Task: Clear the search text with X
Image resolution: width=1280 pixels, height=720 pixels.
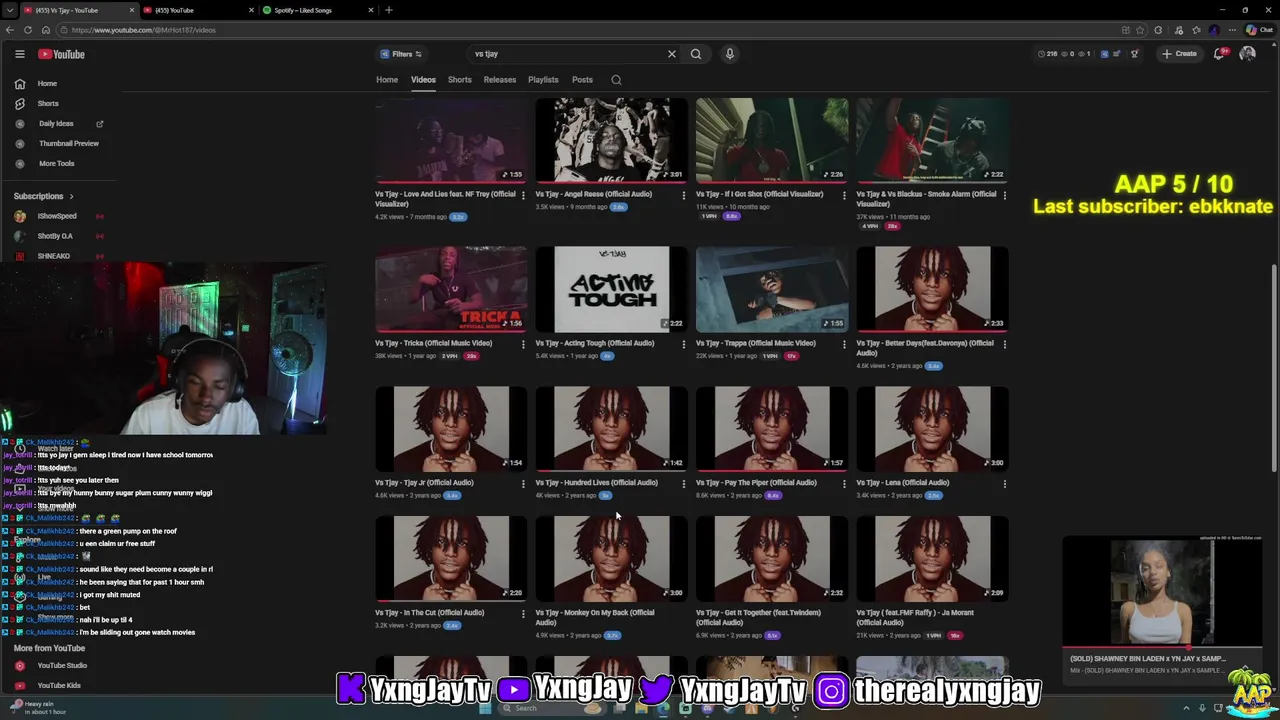Action: [x=672, y=54]
